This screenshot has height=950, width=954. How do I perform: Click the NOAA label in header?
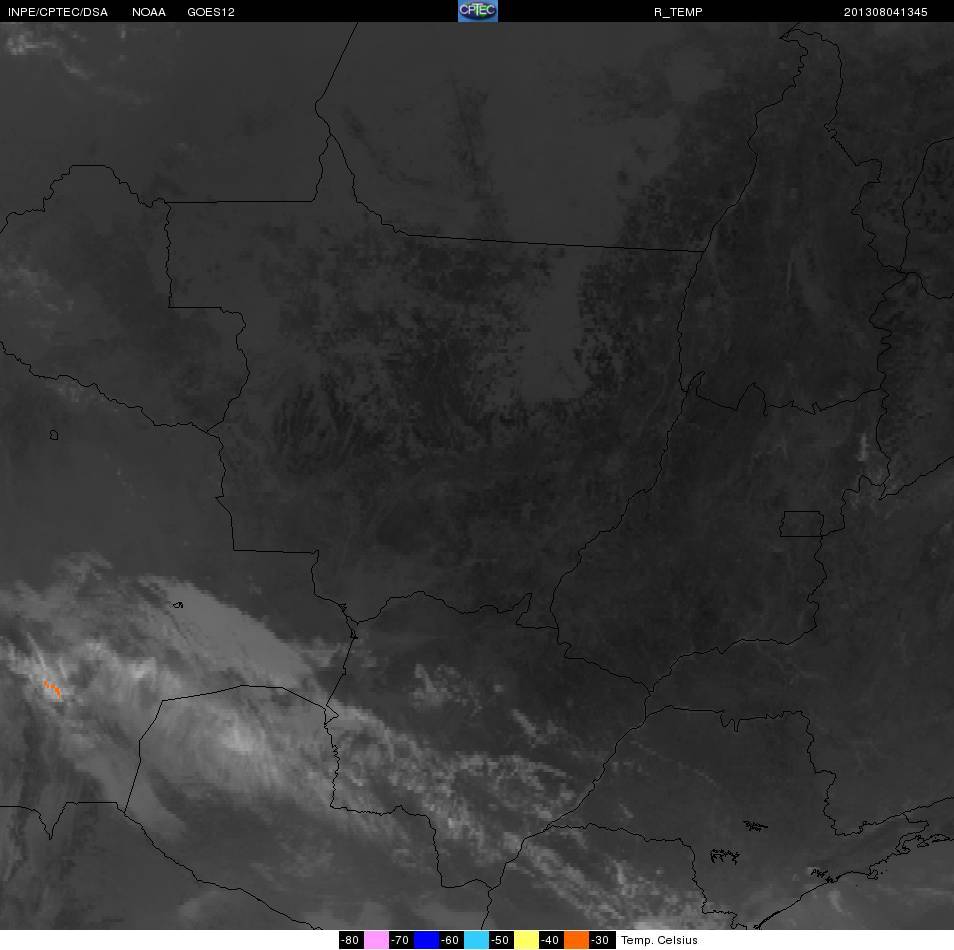point(148,12)
